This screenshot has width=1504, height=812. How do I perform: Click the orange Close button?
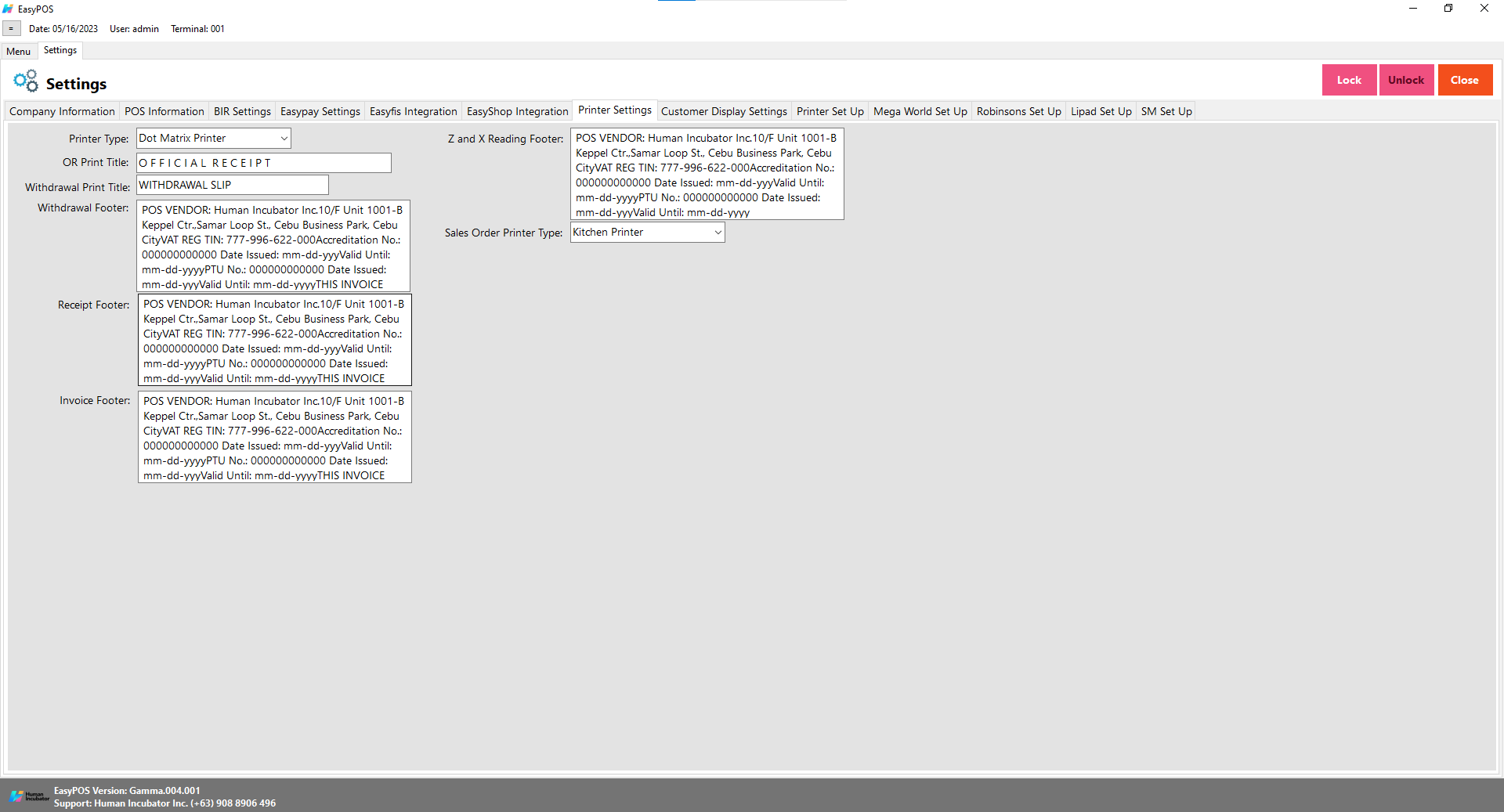coord(1464,80)
